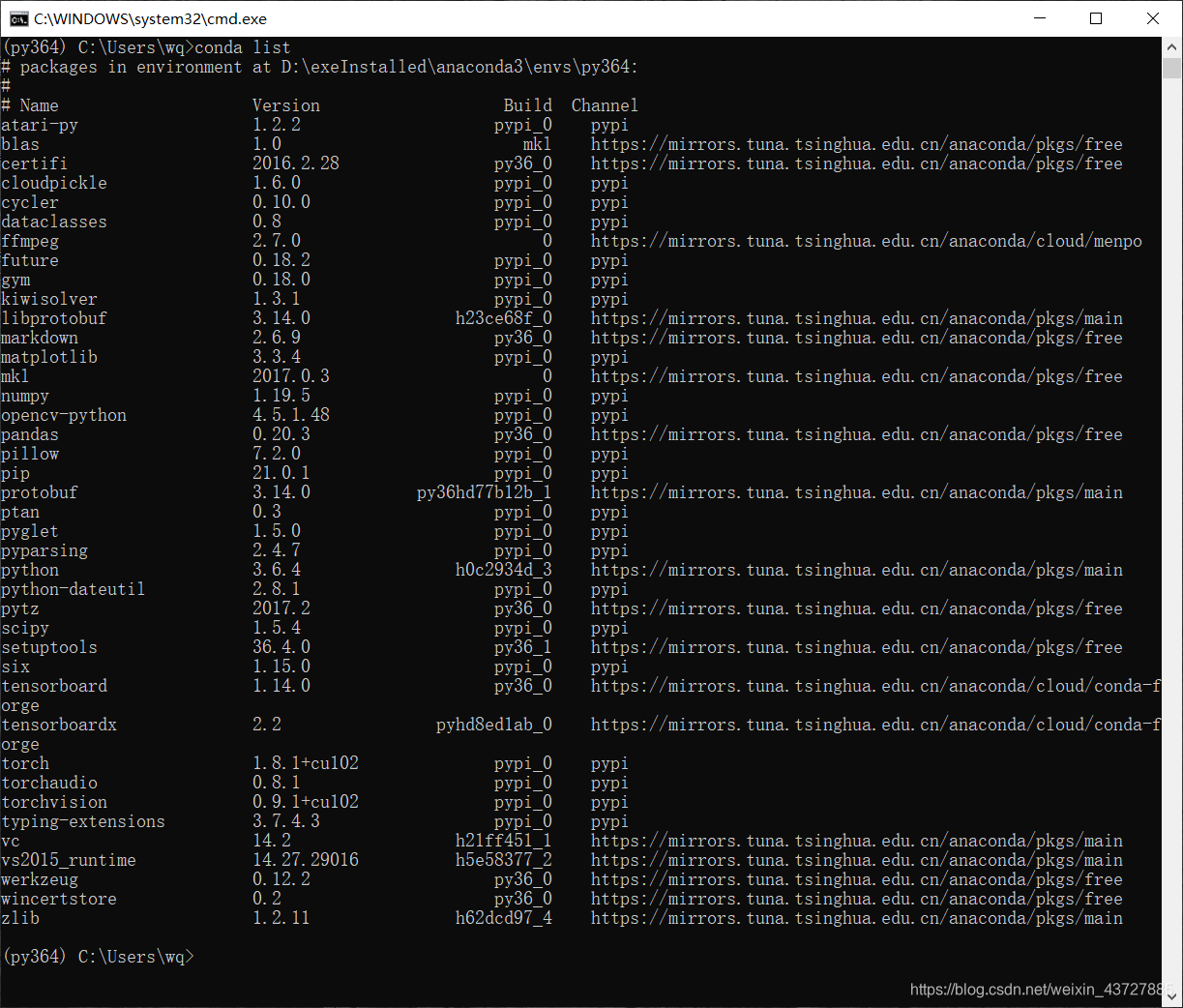Select the package name 'dataclasses'
This screenshot has height=1008, width=1183.
pyautogui.click(x=54, y=222)
